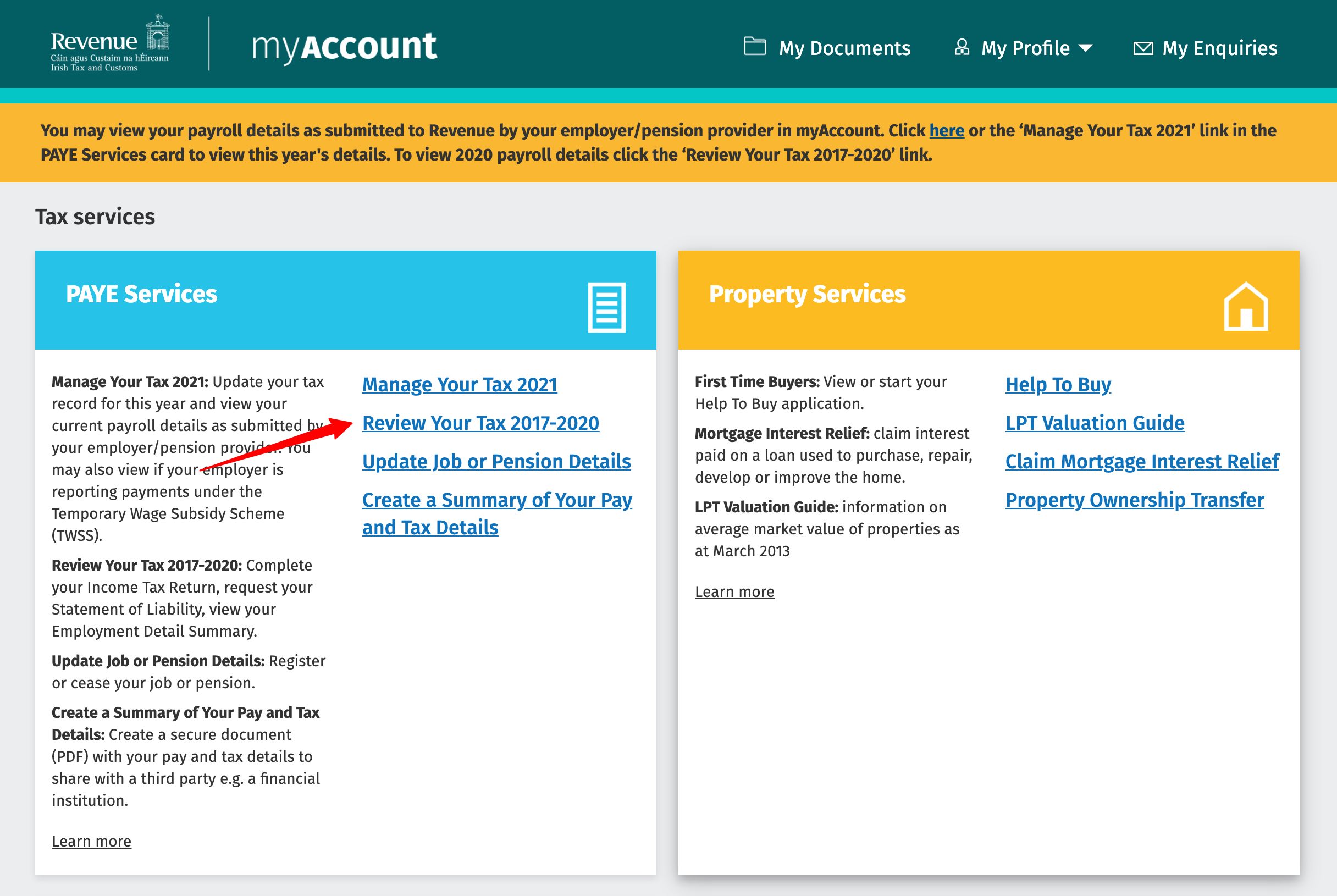Click the myAccount title logo
The width and height of the screenshot is (1337, 896).
pyautogui.click(x=345, y=47)
